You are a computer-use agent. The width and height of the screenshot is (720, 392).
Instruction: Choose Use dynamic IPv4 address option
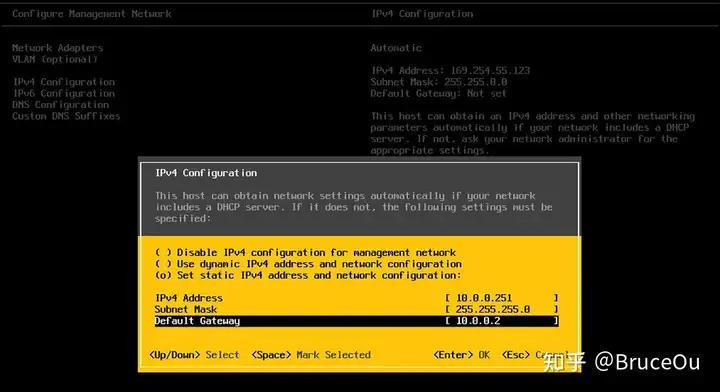(308, 264)
